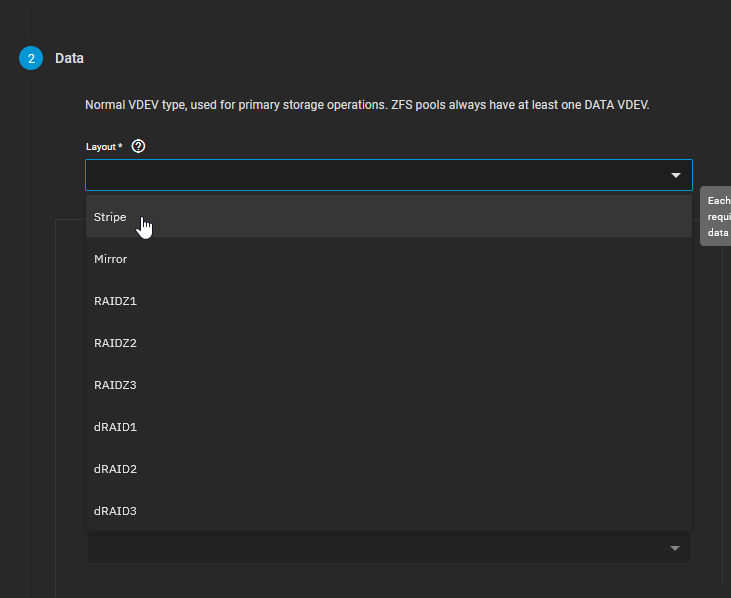Click the Layout help question mark icon
Viewport: 731px width, 598px height.
[138, 146]
